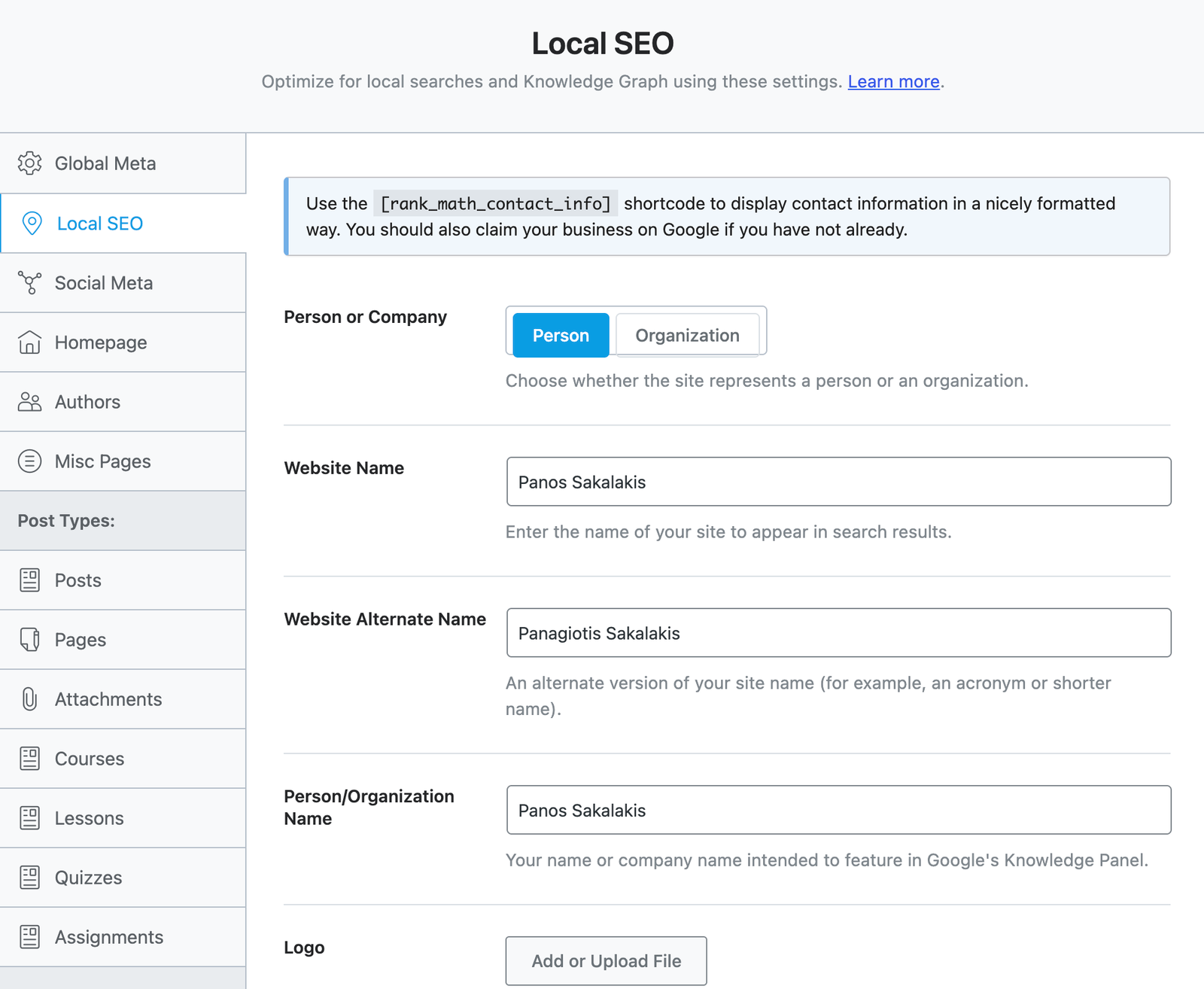This screenshot has width=1204, height=989.
Task: Open the Pages post type settings
Action: point(123,640)
